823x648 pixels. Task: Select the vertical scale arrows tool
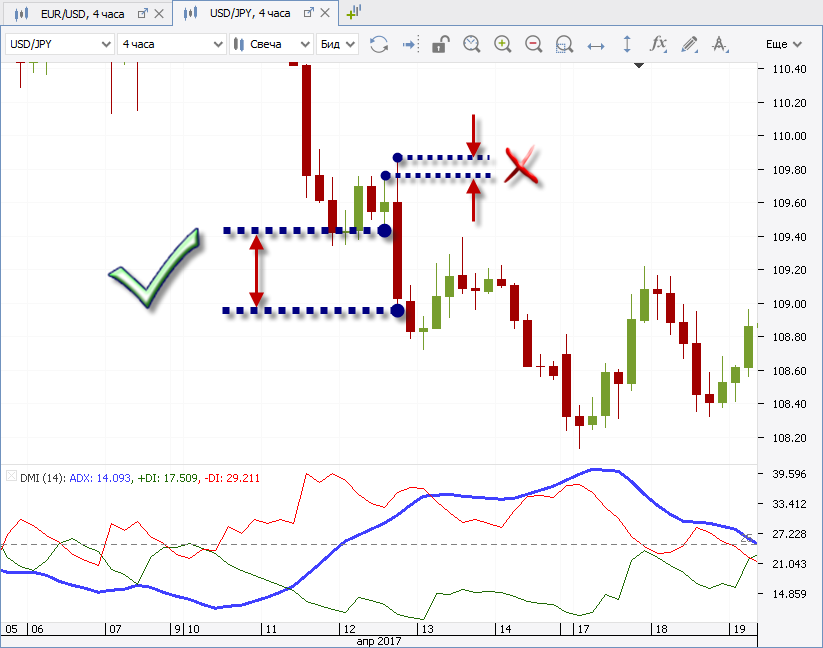[627, 44]
